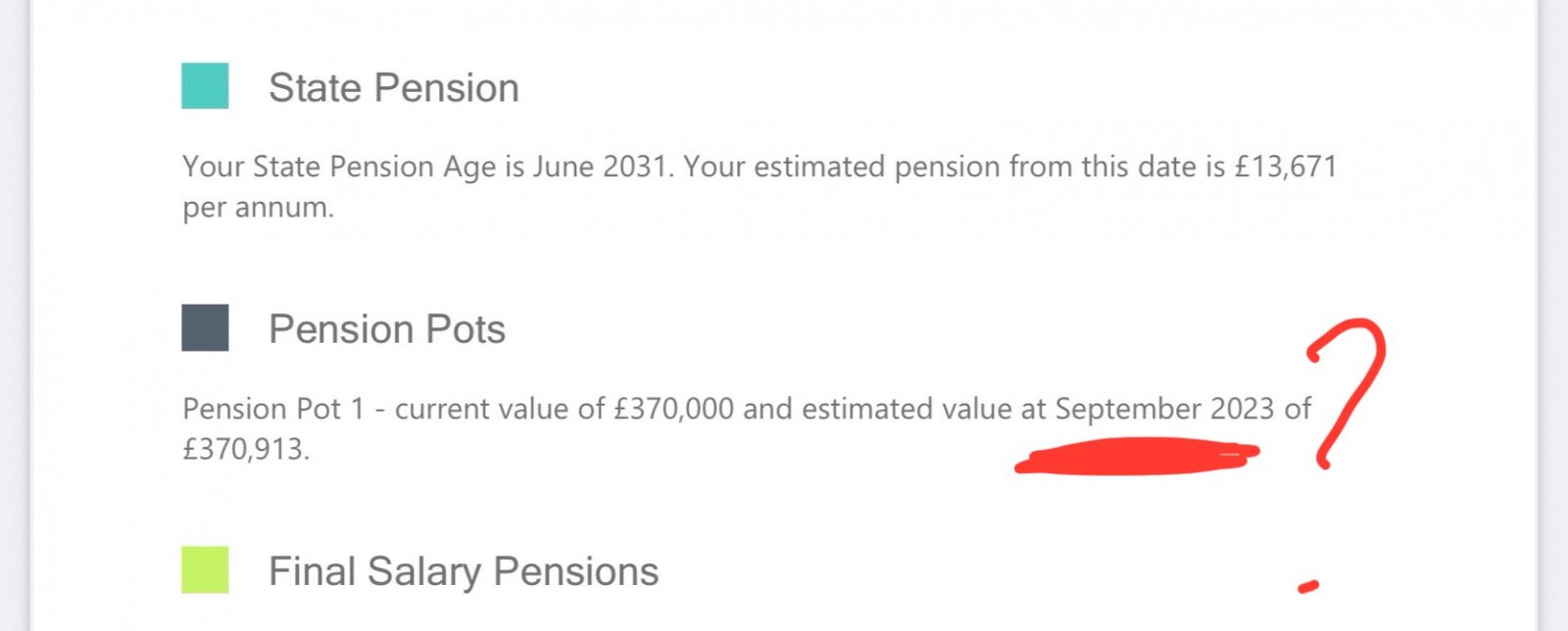Click the red question mark annotation
The height and width of the screenshot is (631, 1568).
click(1347, 392)
